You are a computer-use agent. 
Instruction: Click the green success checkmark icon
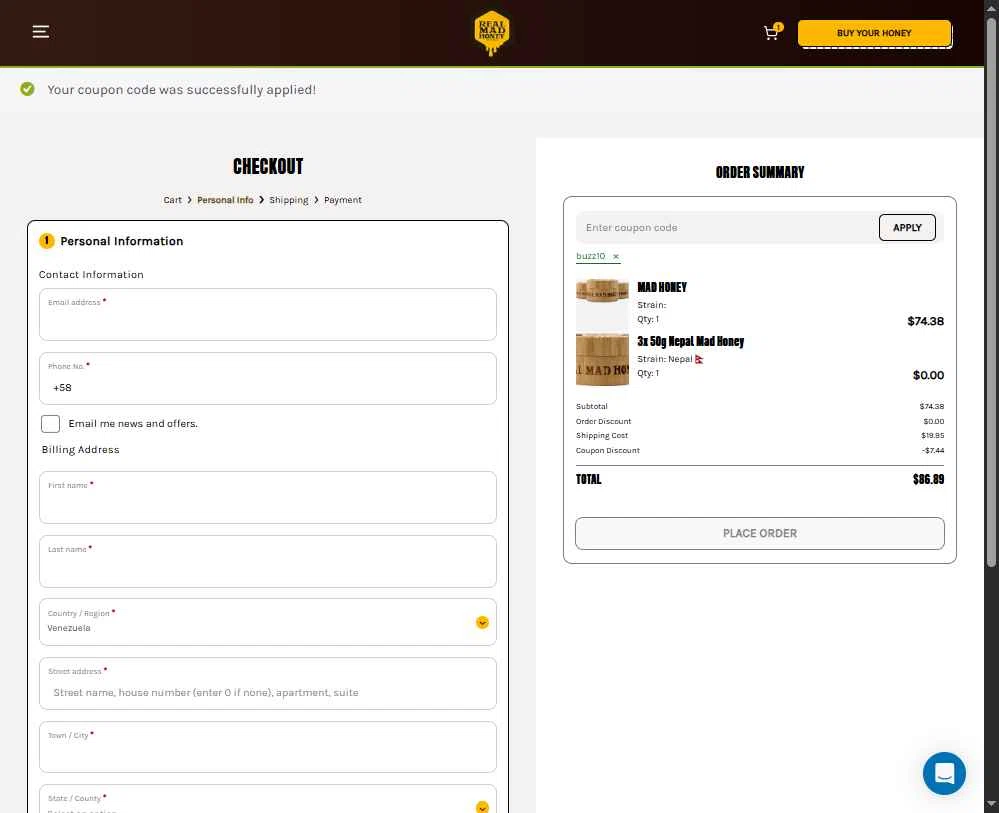coord(27,89)
